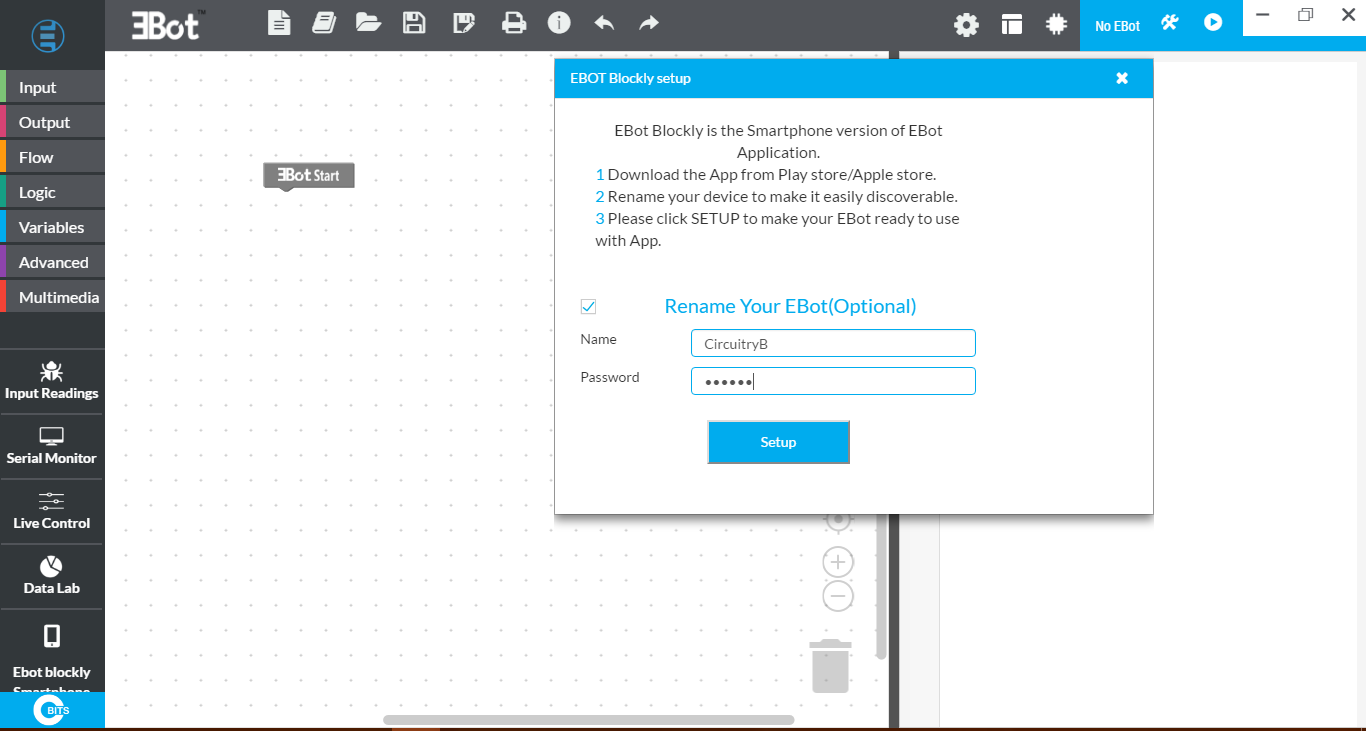Close the EBOT Blockly setup dialog
The width and height of the screenshot is (1366, 731).
1122,78
